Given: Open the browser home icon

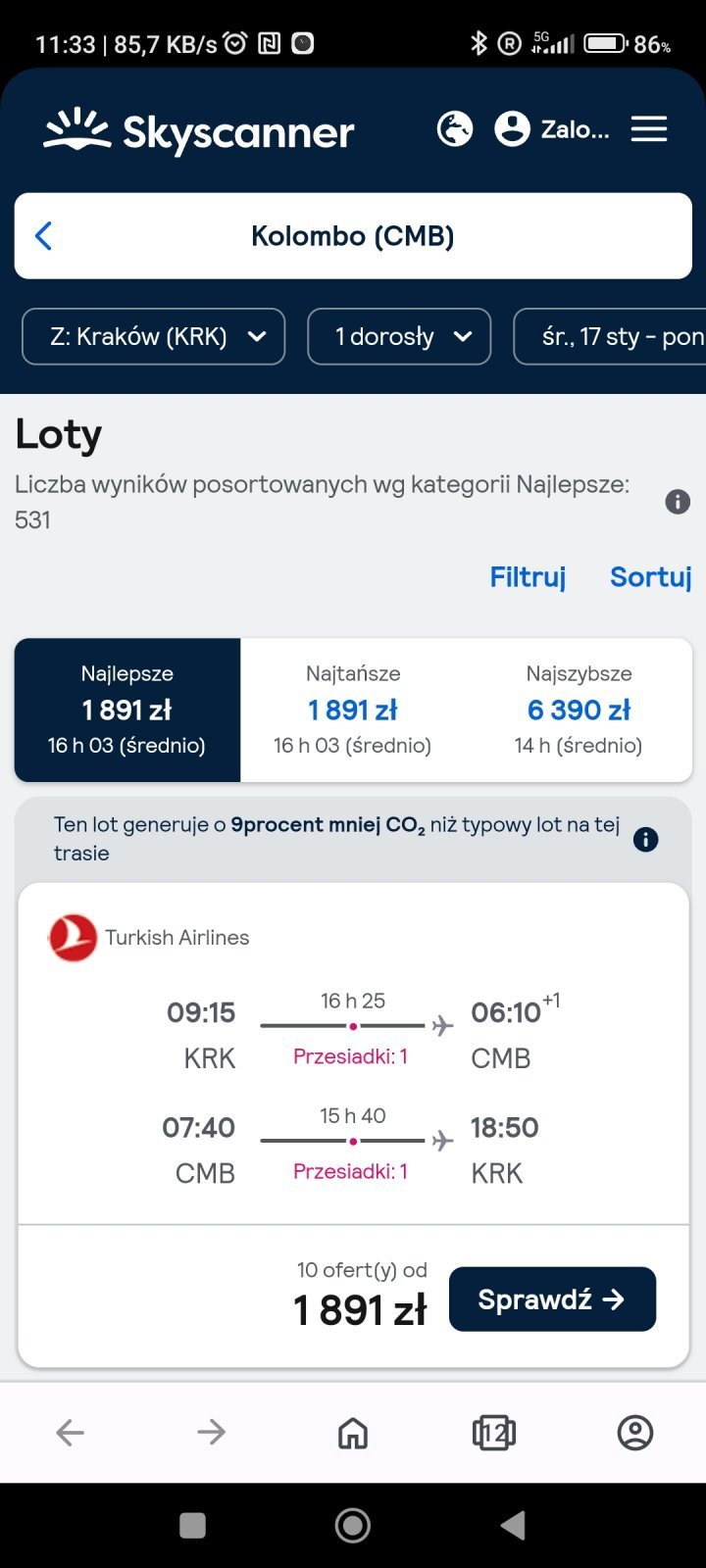Looking at the screenshot, I should click(353, 1433).
